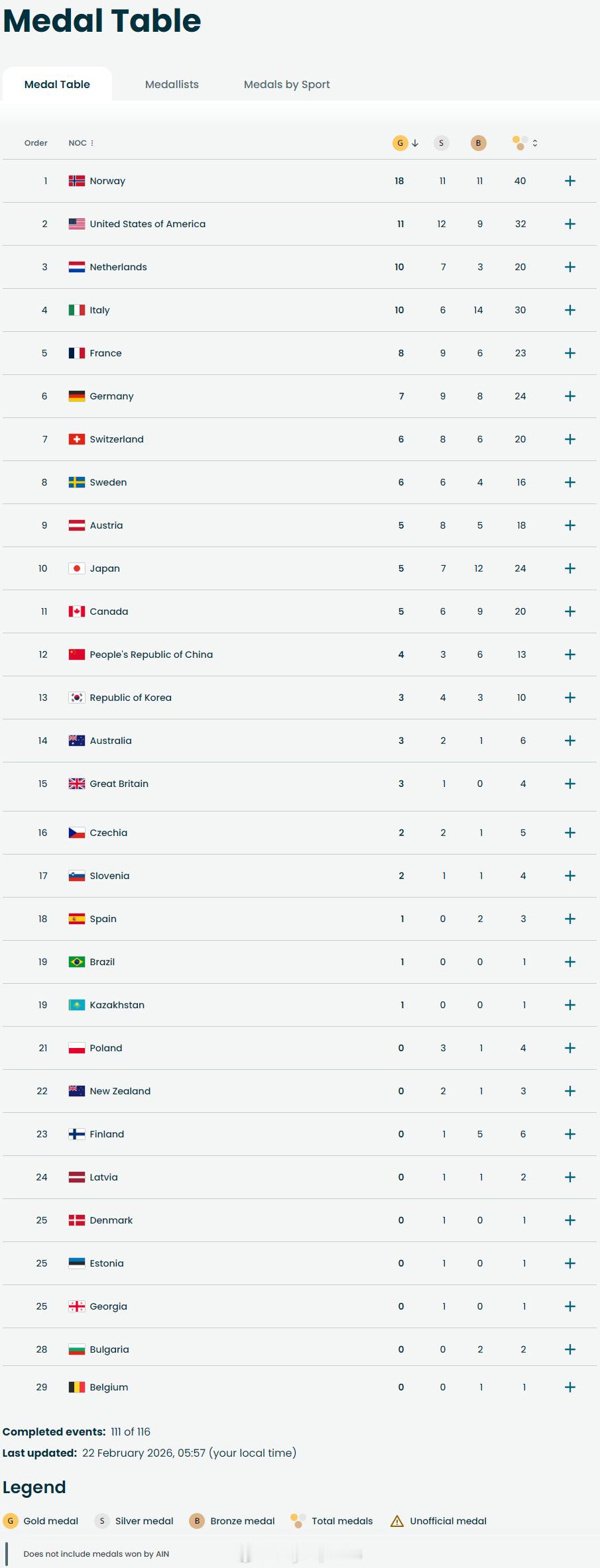Open United States of America country link
The width and height of the screenshot is (600, 1568).
click(148, 224)
